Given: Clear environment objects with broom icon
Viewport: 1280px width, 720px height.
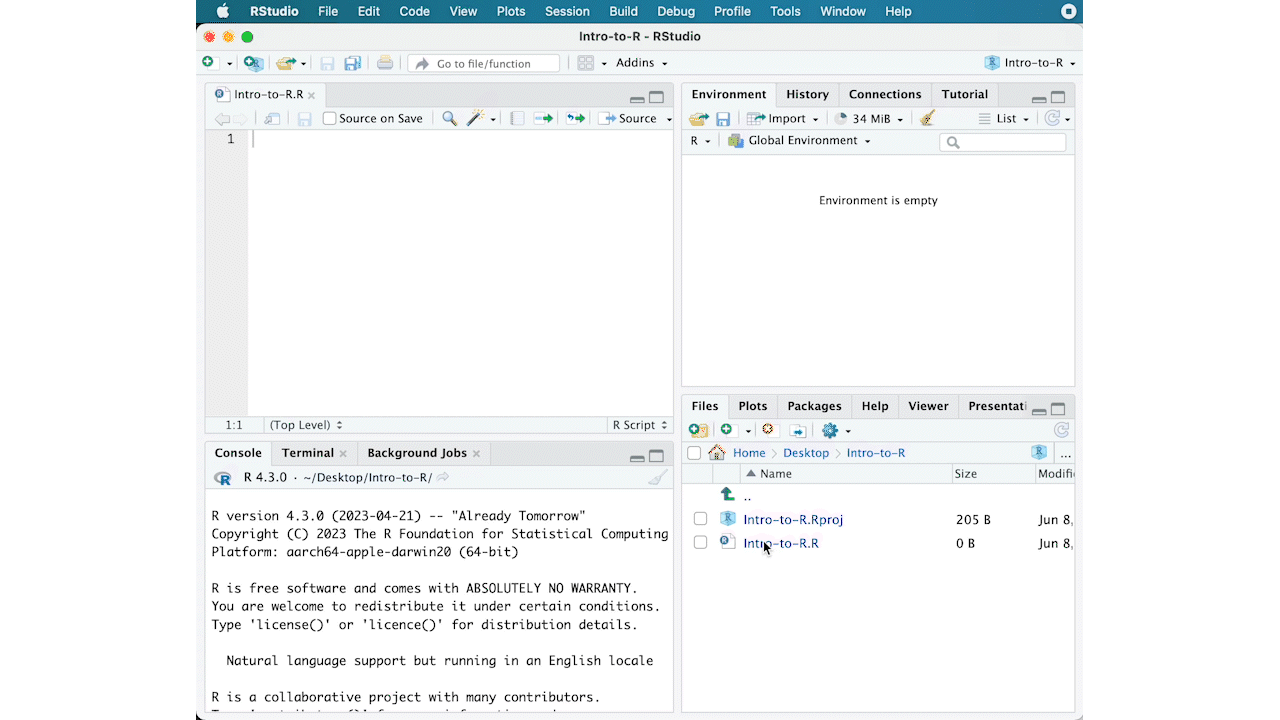Looking at the screenshot, I should (927, 118).
